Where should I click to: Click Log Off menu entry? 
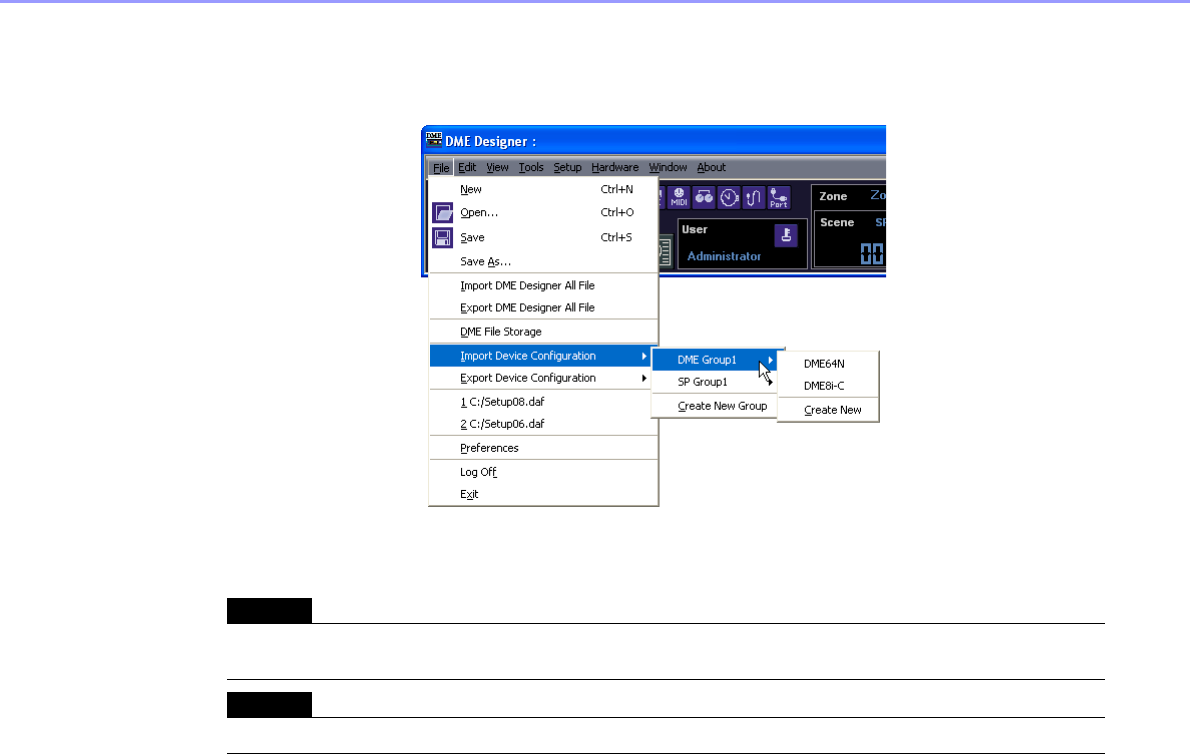pos(543,472)
